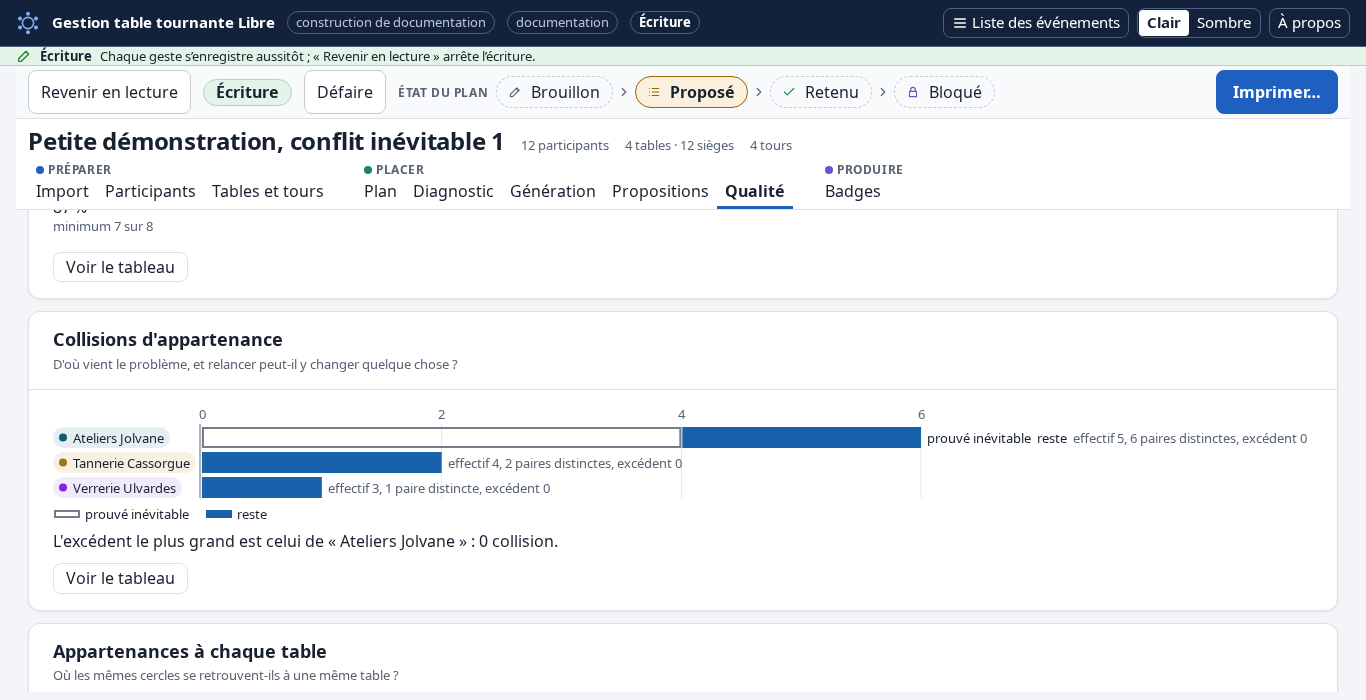Click the blue bar for Verrerie Ulvardes
Viewport: 1366px width, 700px height.
[x=262, y=488]
